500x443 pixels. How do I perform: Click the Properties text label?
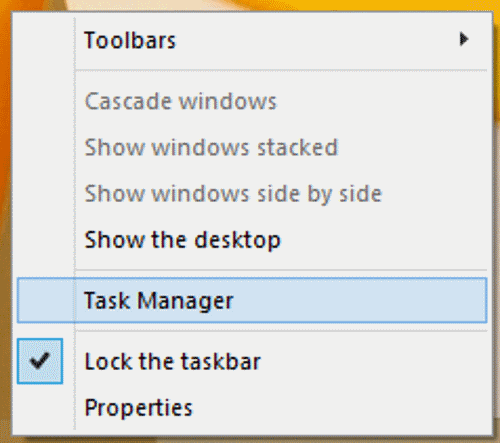click(138, 408)
